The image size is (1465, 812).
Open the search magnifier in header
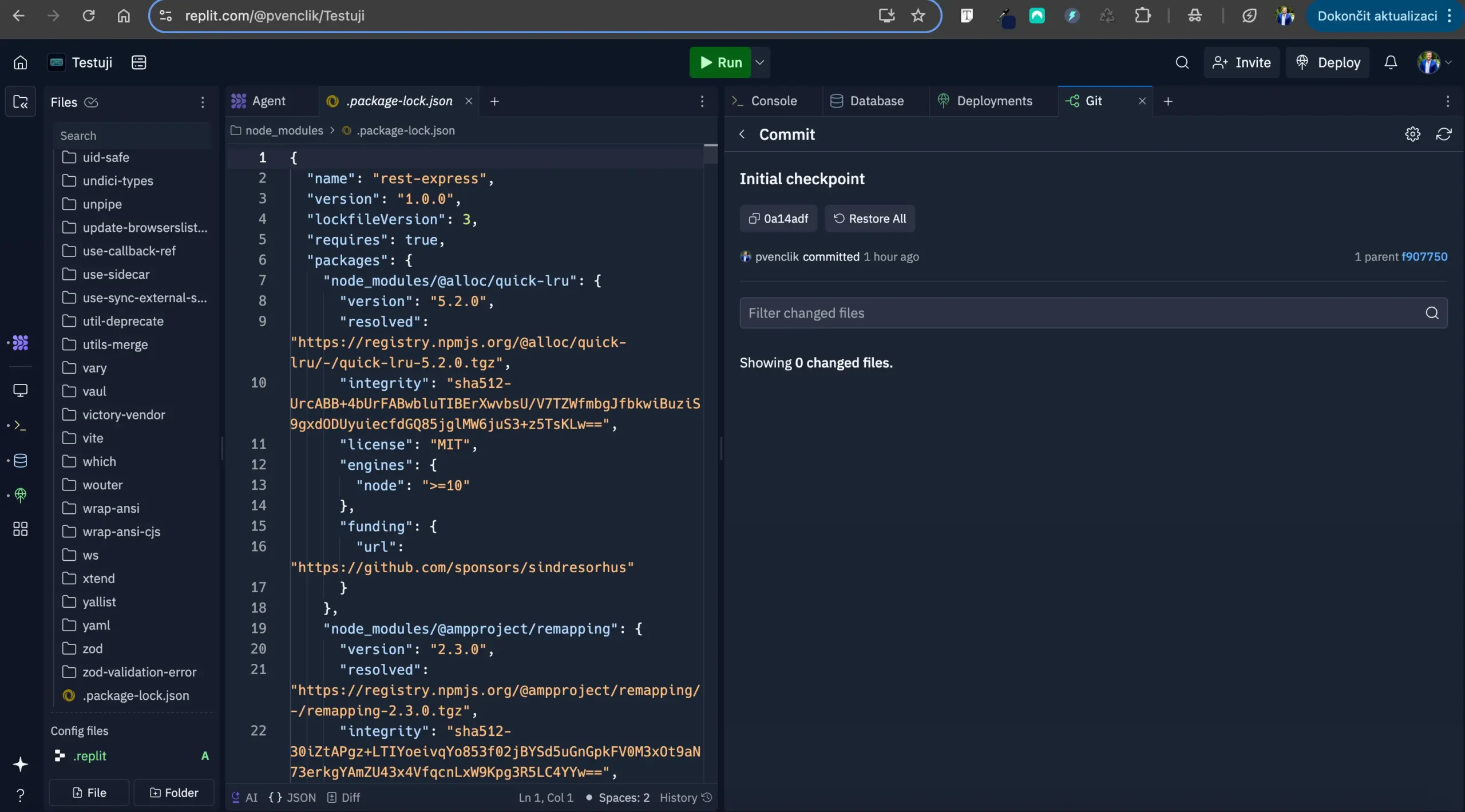[1182, 62]
